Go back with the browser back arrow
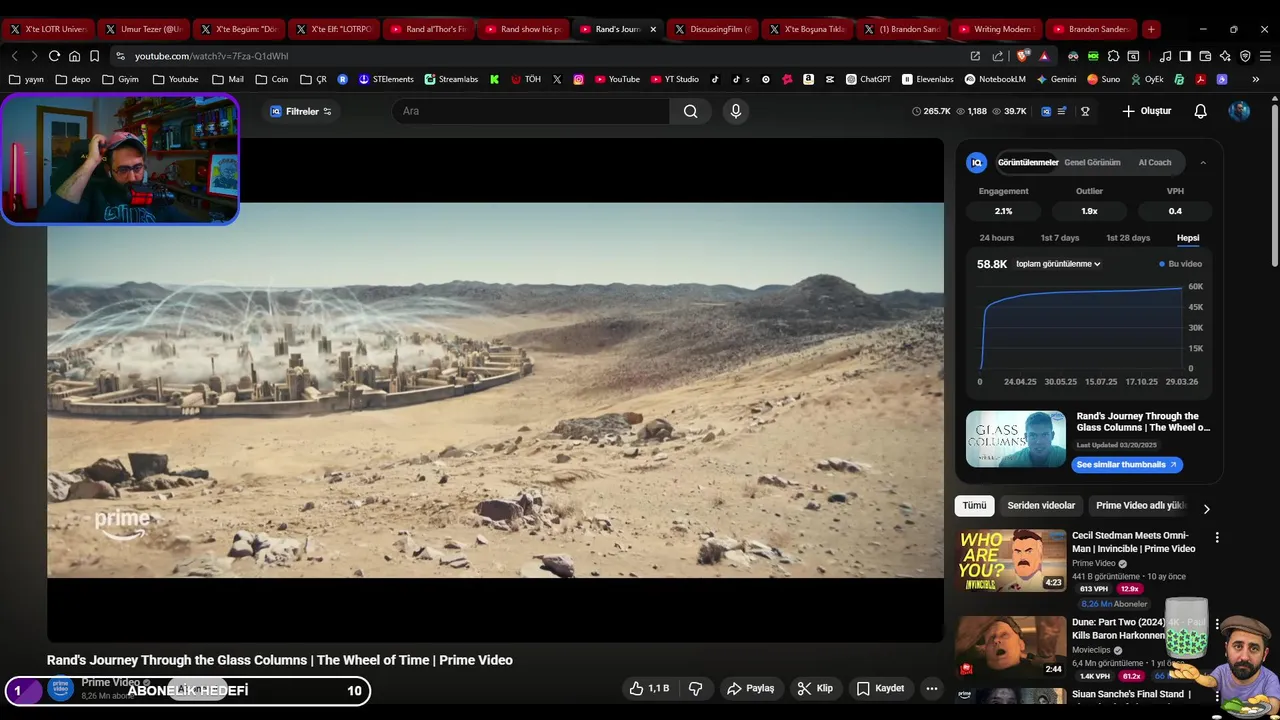The height and width of the screenshot is (720, 1280). pos(14,56)
